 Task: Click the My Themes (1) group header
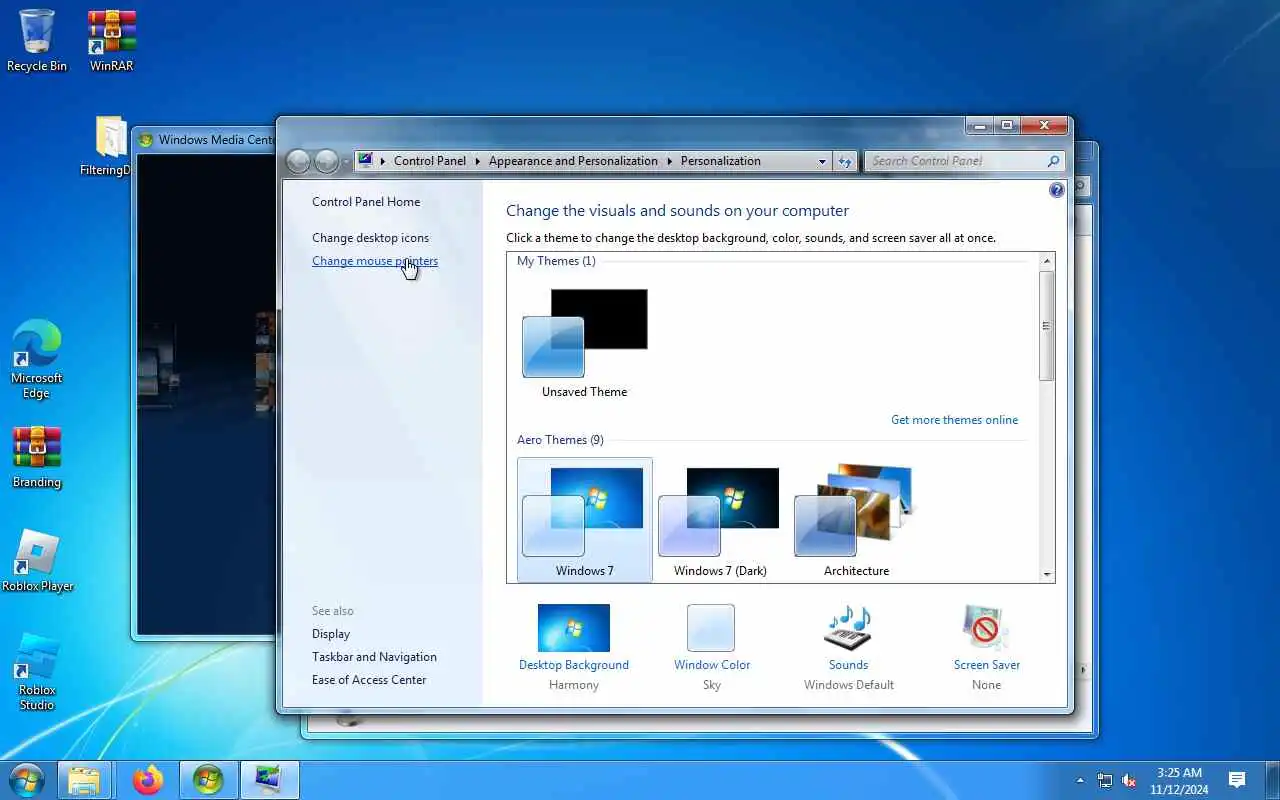coord(556,261)
